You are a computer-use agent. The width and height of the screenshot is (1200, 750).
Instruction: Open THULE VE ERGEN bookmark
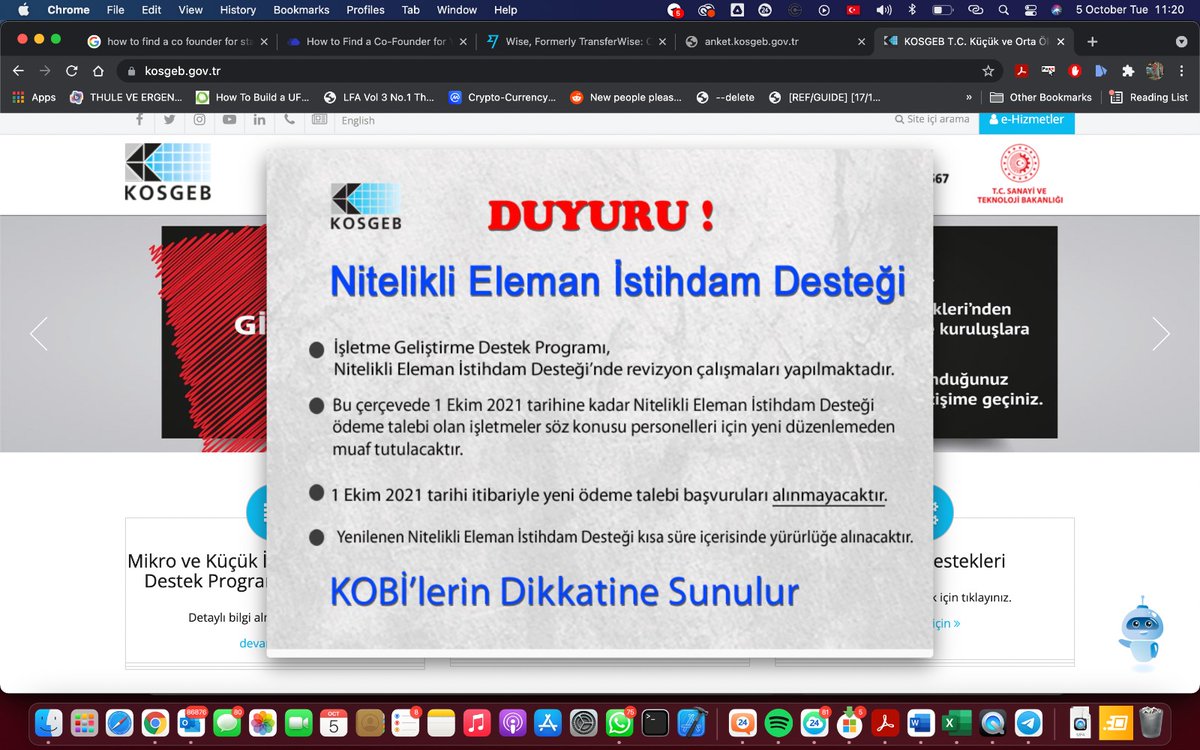pos(127,97)
